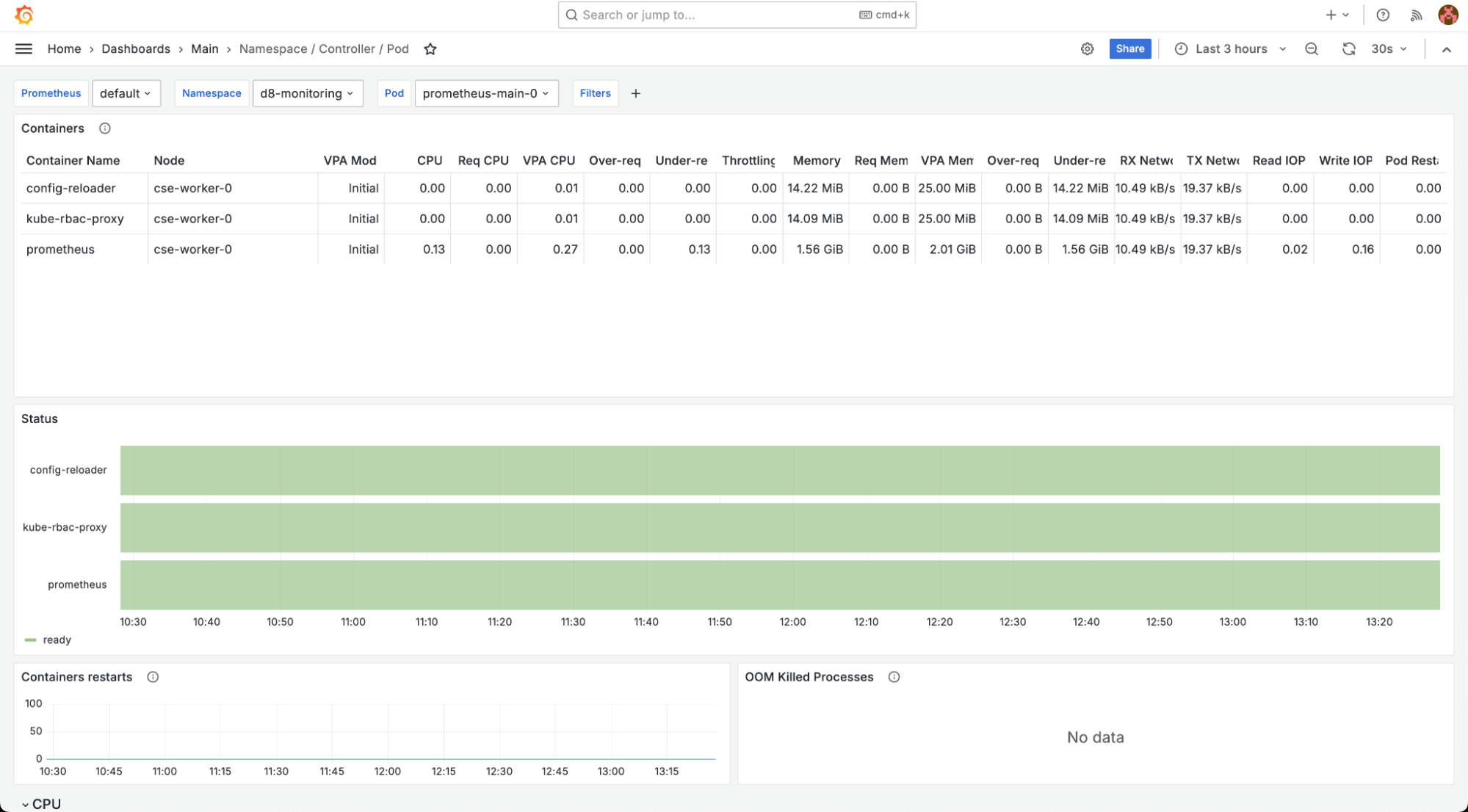1468x812 pixels.
Task: Navigate to Main folder breadcrumb
Action: [x=204, y=48]
